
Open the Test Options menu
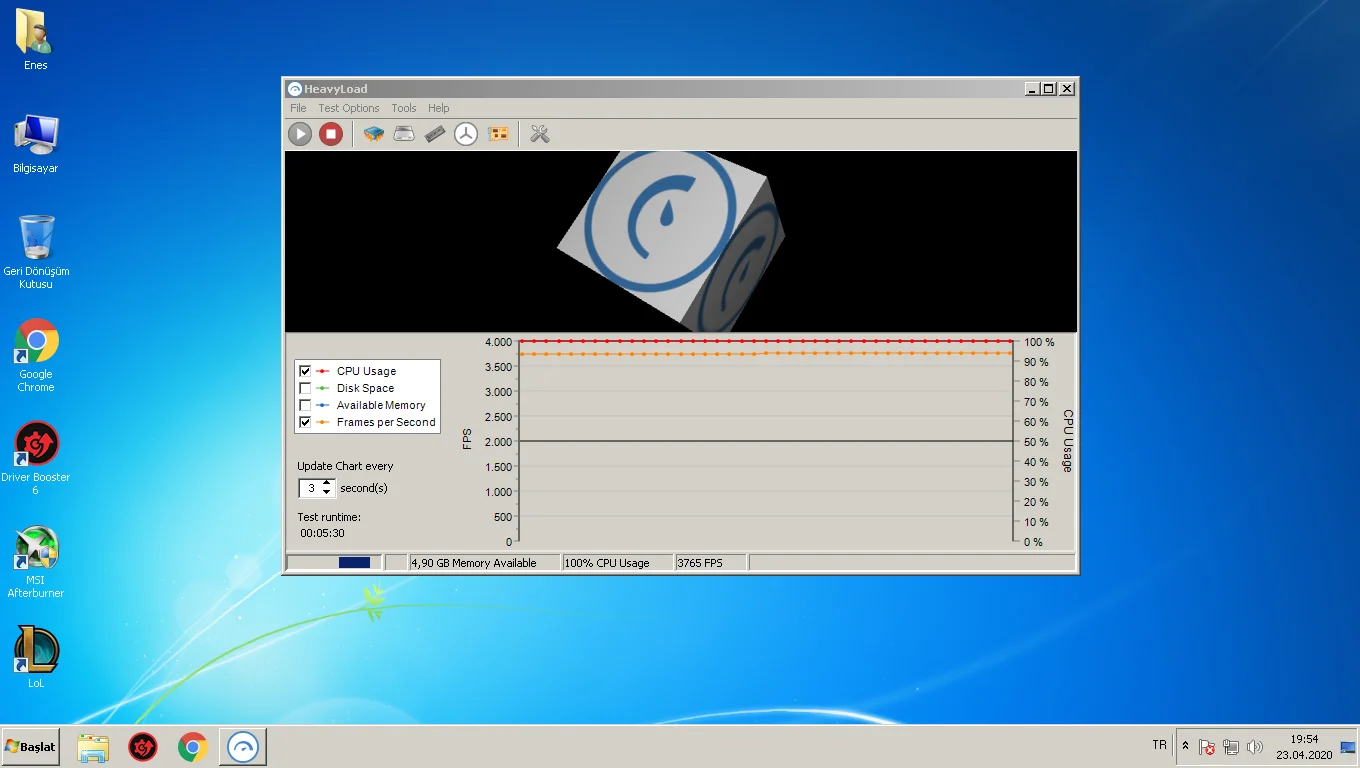click(349, 108)
